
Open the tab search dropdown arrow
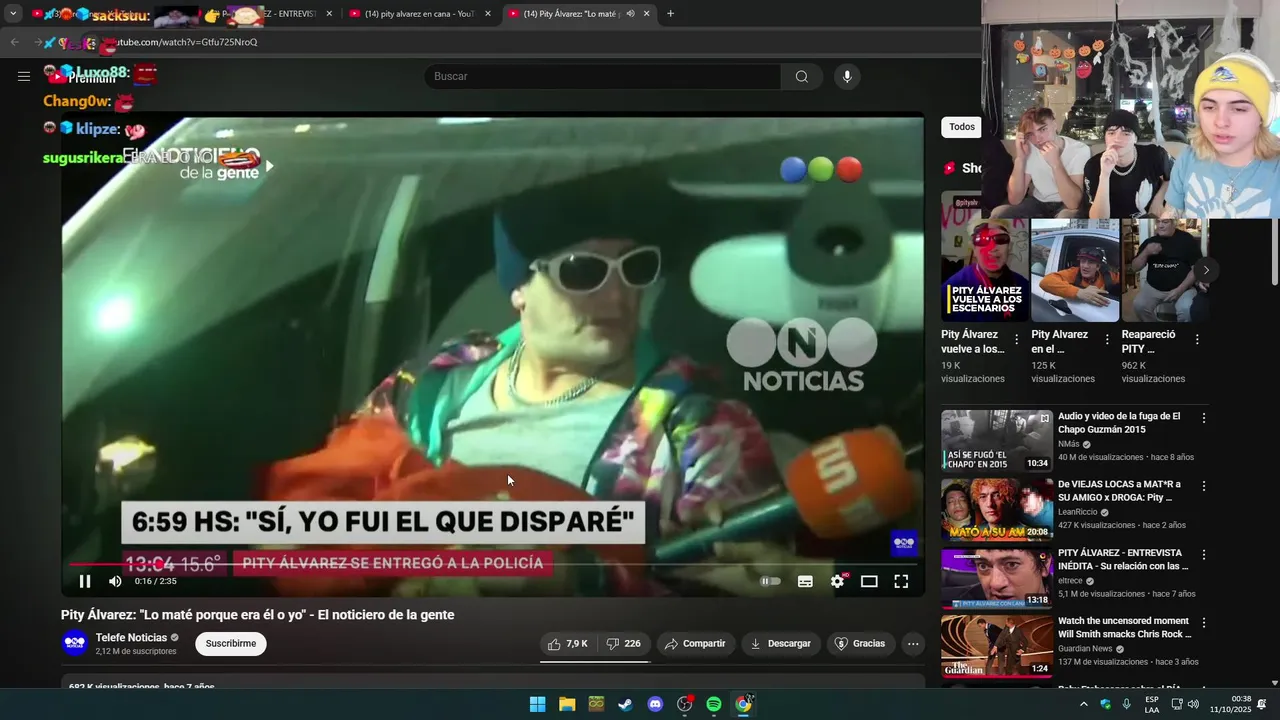pos(13,14)
